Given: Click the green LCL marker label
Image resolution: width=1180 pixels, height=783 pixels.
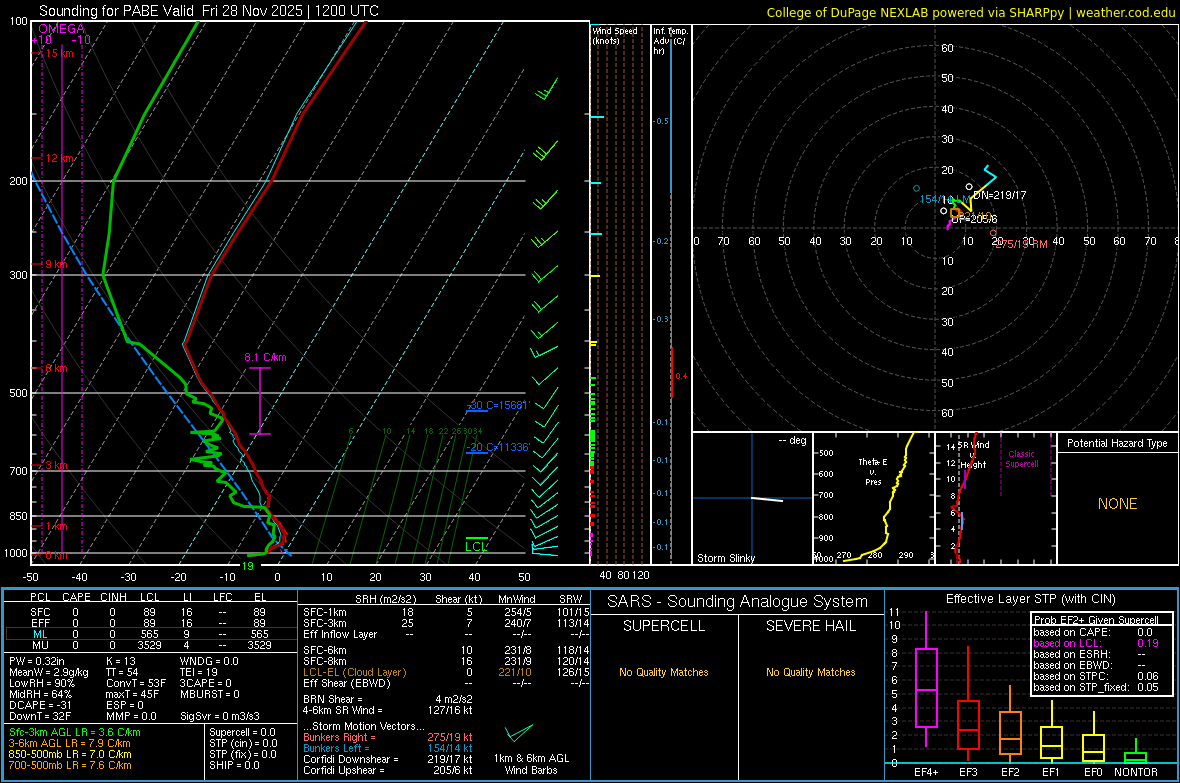Looking at the screenshot, I should (476, 547).
